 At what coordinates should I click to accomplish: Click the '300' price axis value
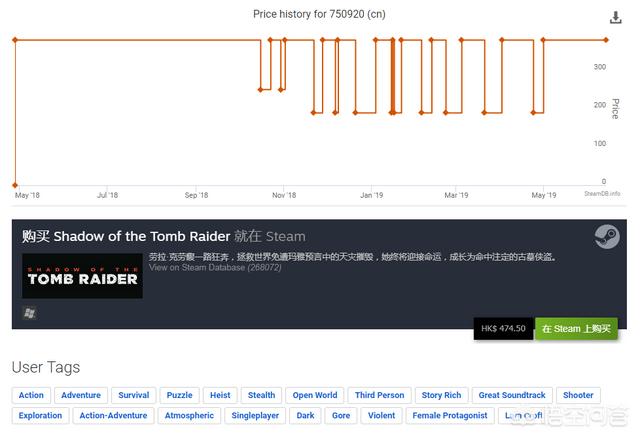coord(600,67)
